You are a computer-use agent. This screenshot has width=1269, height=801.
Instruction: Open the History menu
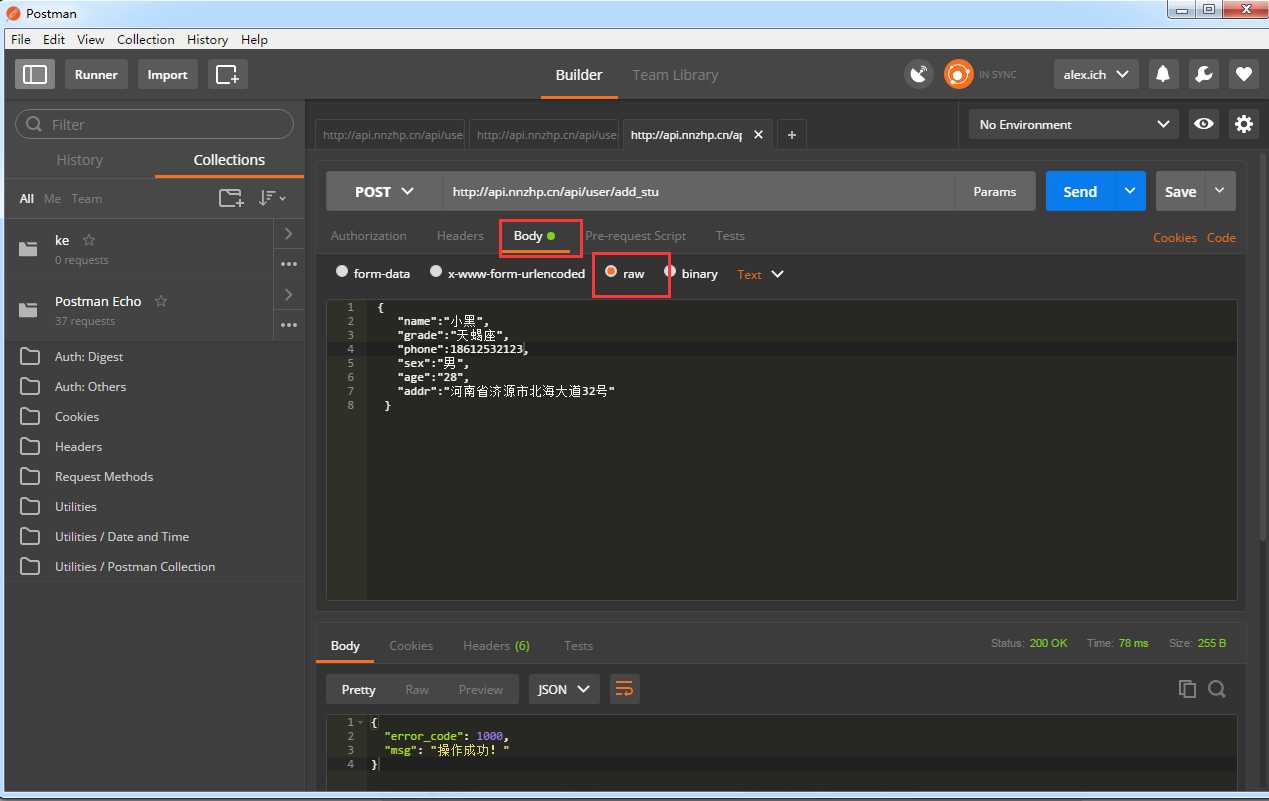[207, 39]
